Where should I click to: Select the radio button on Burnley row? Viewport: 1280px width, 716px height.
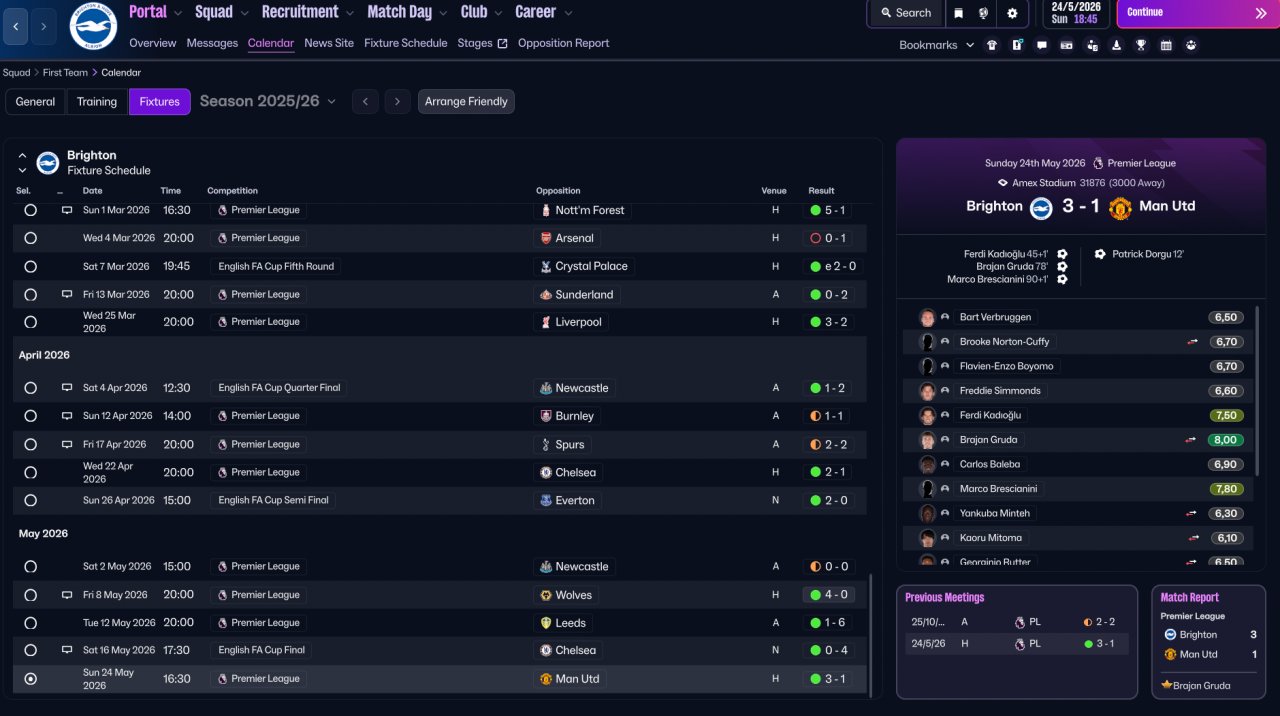tap(30, 416)
